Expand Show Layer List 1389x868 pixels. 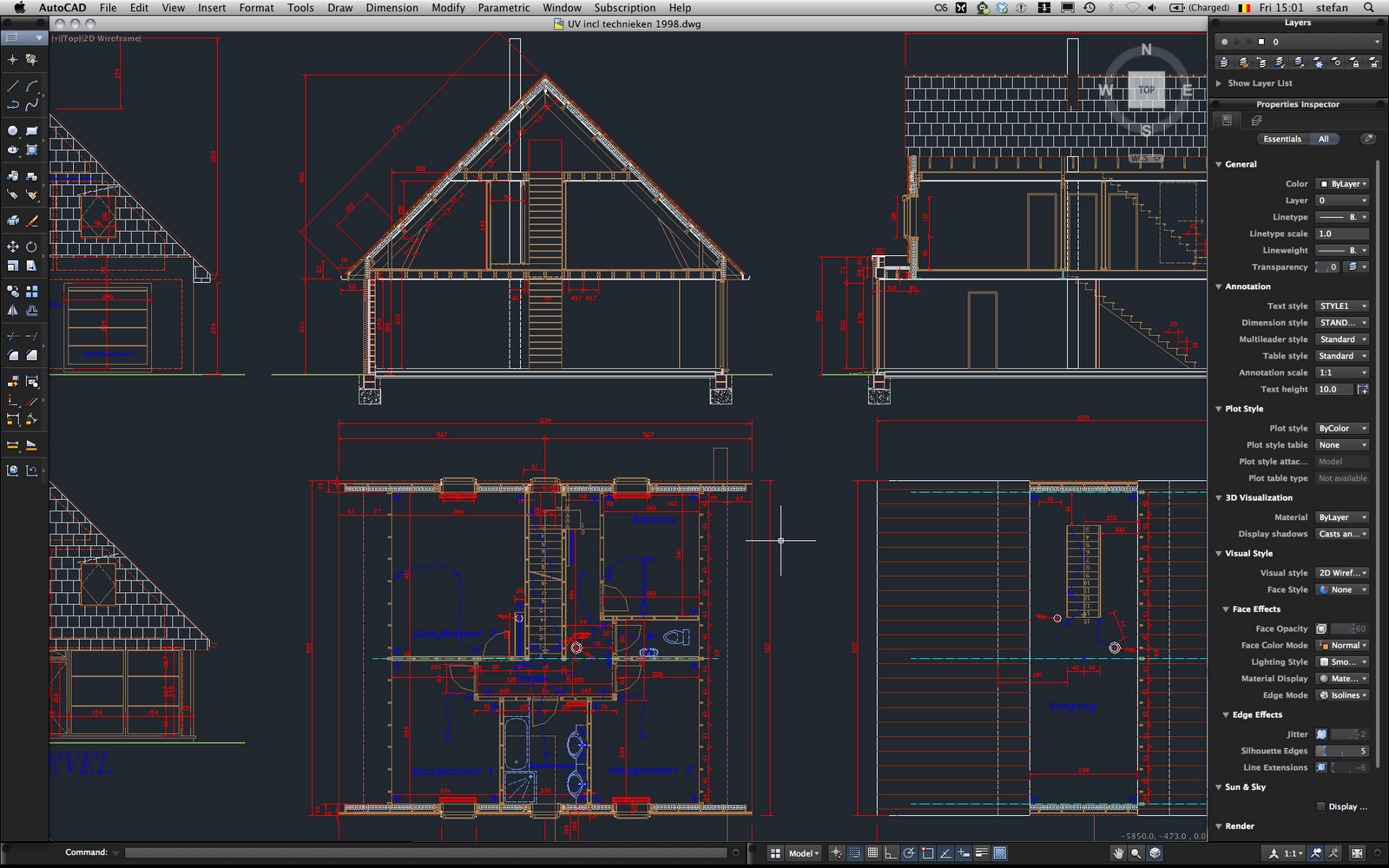click(1256, 83)
